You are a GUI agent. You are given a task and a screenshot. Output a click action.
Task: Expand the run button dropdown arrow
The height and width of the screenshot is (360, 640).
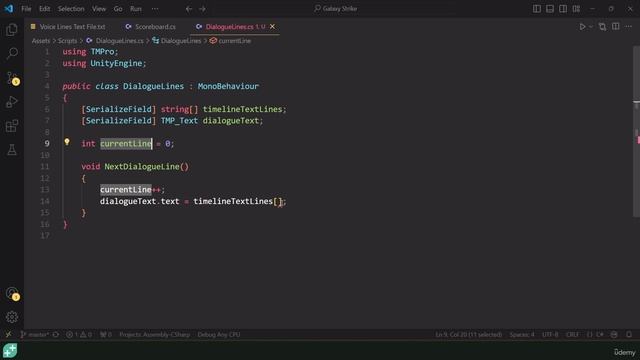click(591, 27)
